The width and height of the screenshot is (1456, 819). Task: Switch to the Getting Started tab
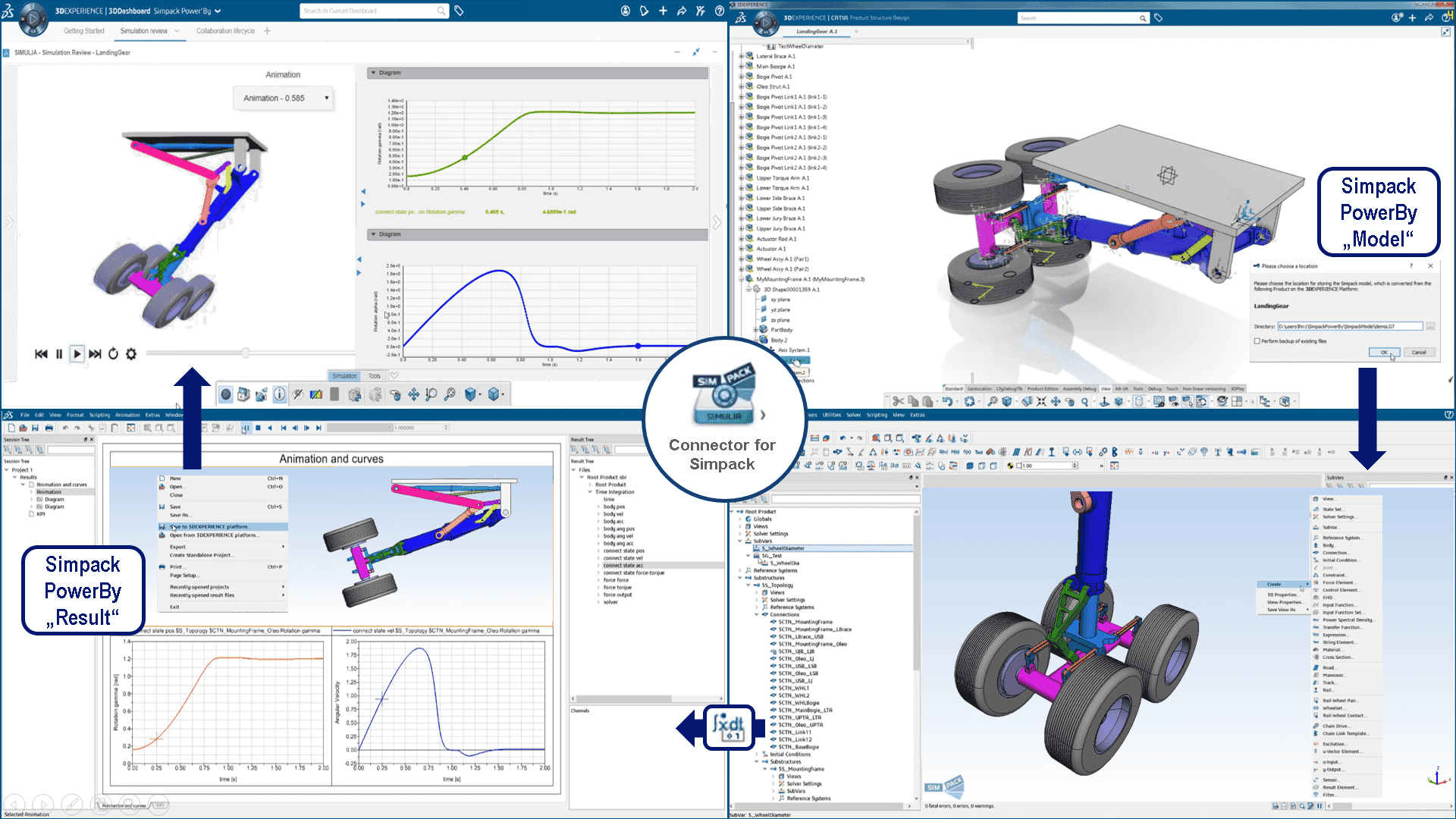click(84, 31)
